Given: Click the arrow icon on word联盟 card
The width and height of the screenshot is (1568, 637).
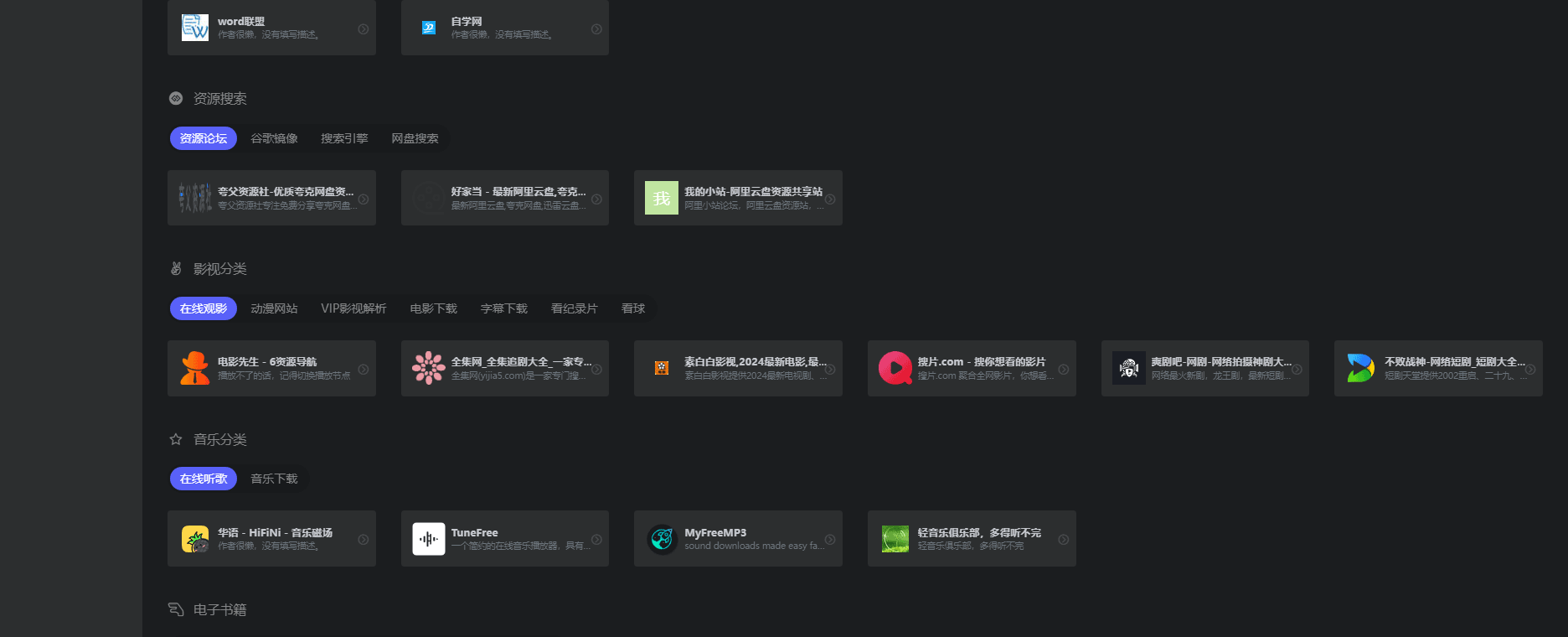Looking at the screenshot, I should point(364,28).
